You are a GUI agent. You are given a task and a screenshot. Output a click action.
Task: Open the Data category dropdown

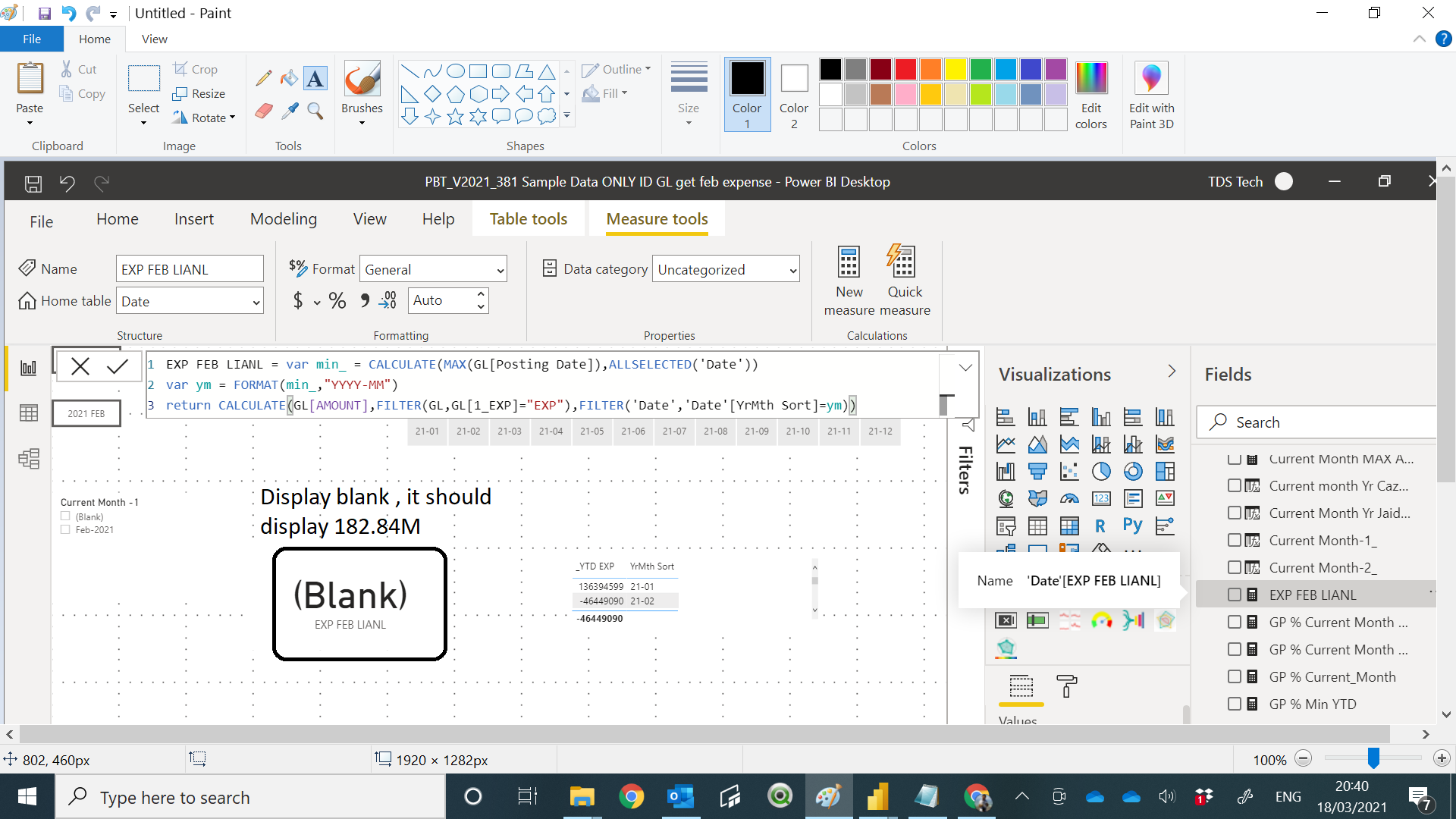point(725,269)
